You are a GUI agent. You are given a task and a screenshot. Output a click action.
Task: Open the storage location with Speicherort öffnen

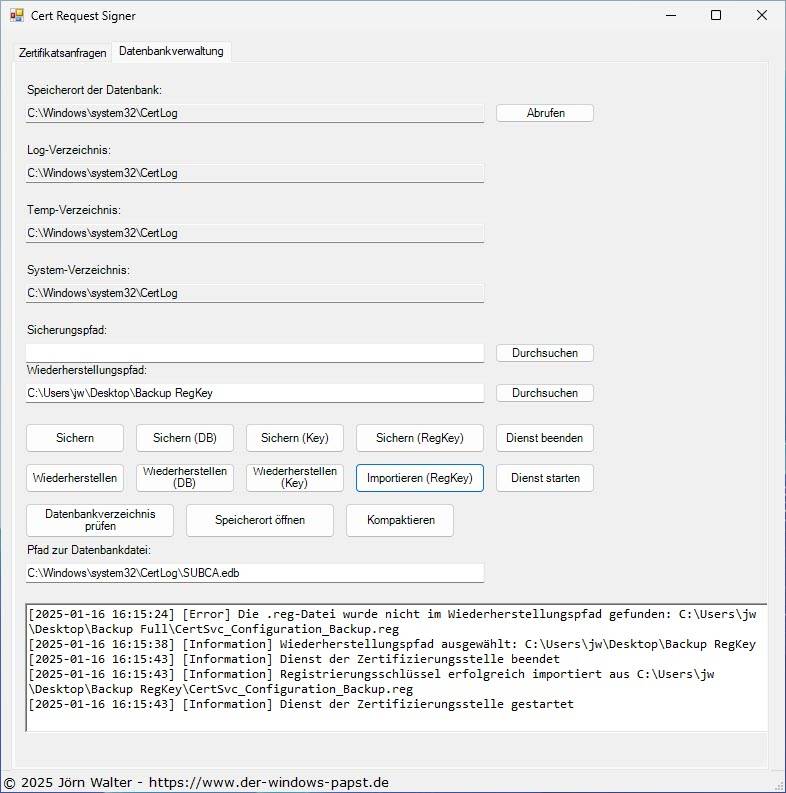tap(259, 520)
